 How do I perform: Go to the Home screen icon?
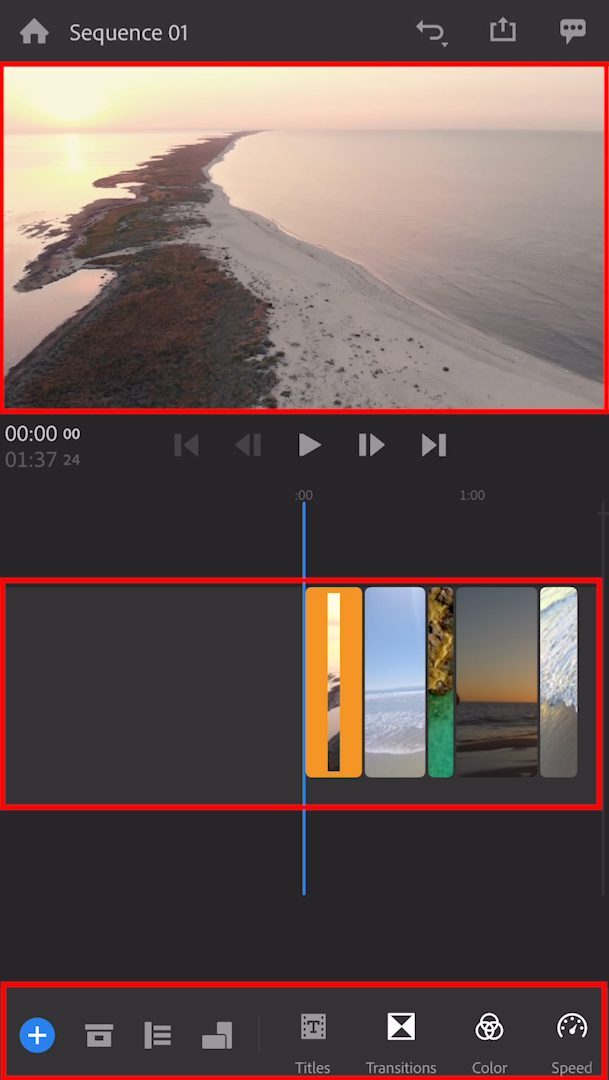(x=34, y=32)
